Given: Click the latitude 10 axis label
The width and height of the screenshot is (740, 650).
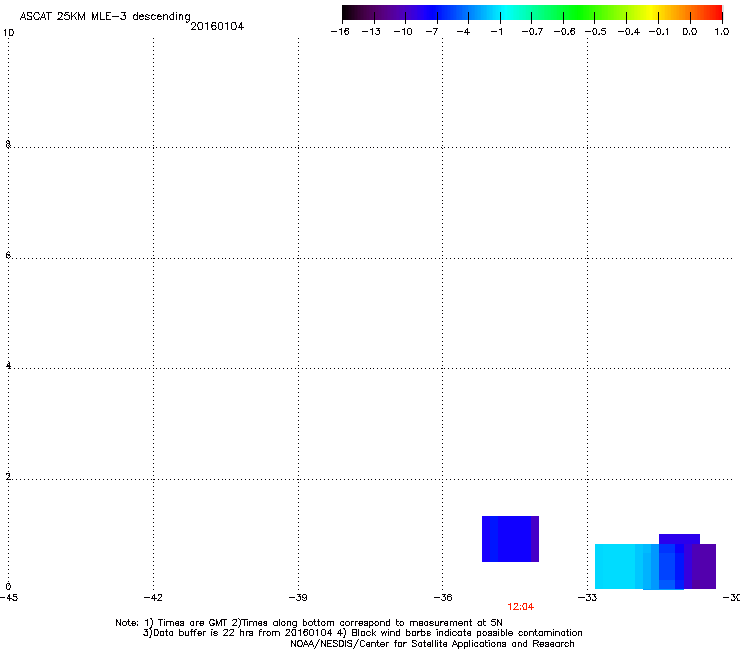Looking at the screenshot, I should pos(8,33).
